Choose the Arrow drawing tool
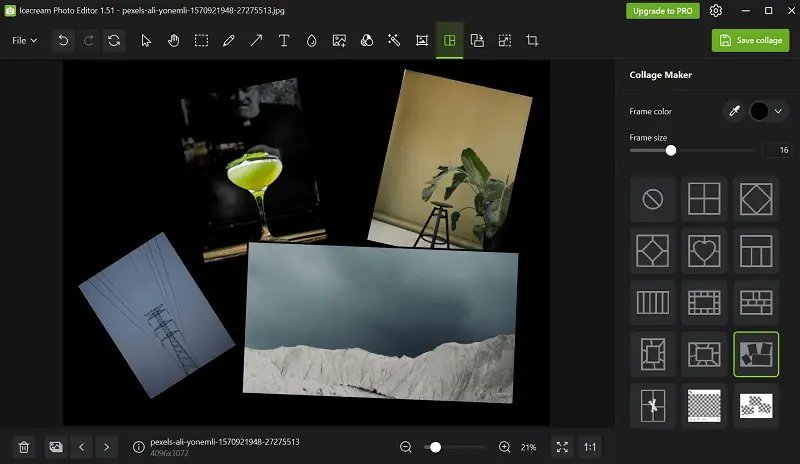 (256, 41)
